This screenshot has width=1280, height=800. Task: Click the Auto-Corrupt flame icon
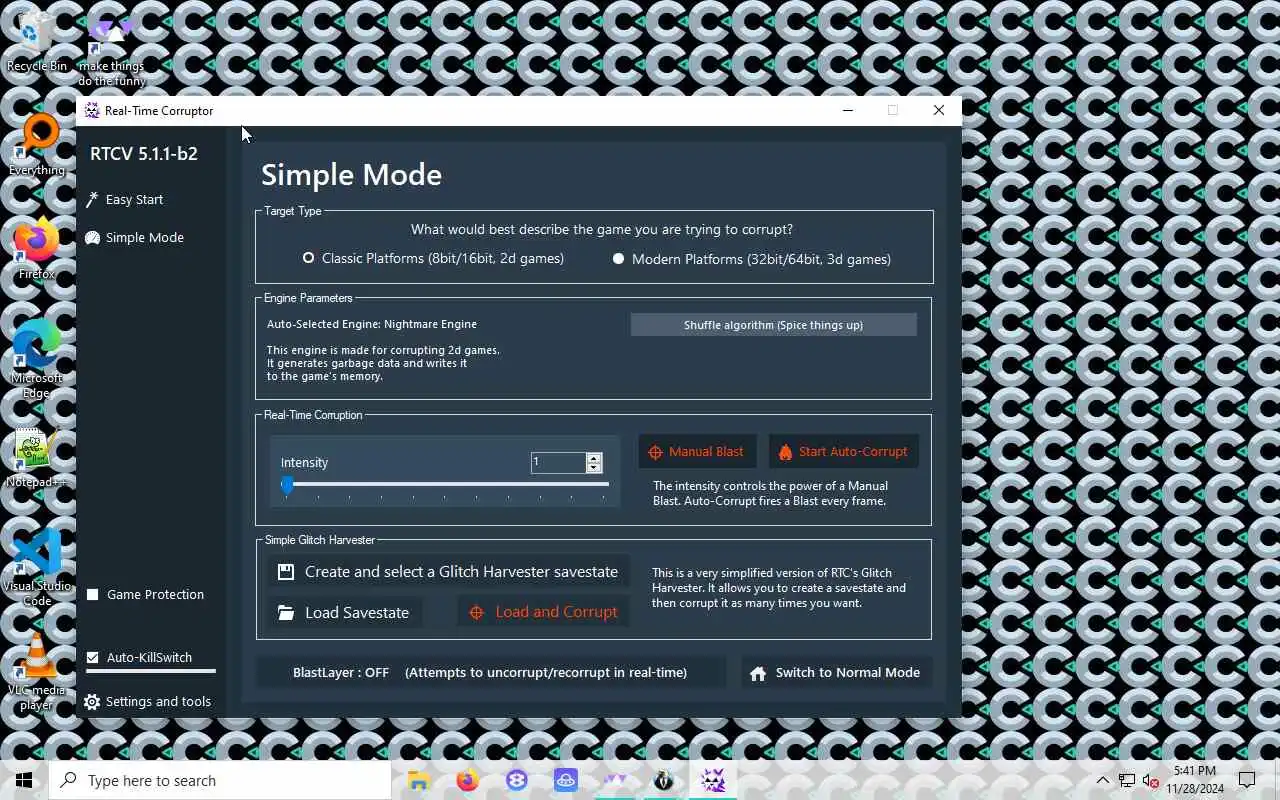coord(785,452)
